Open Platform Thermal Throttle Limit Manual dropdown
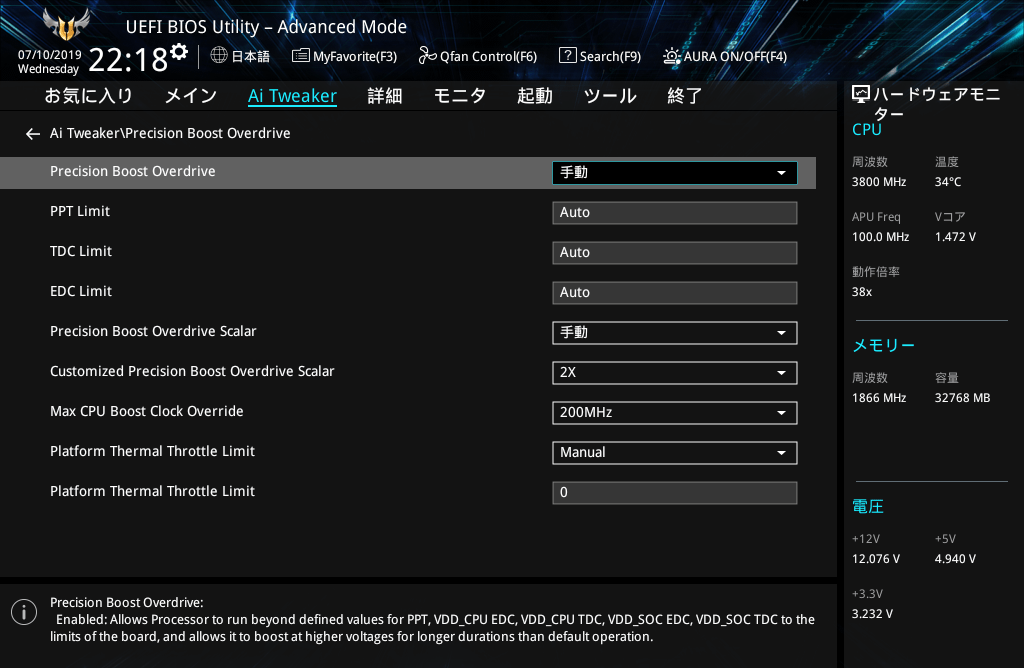 (x=675, y=453)
